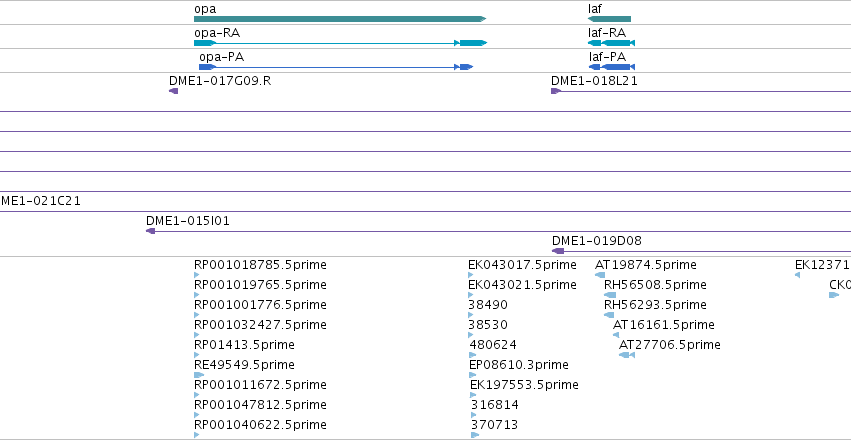Viewport: 851px width, 440px height.
Task: Select the DME1-015I01 arrowhead
Action: pos(150,231)
